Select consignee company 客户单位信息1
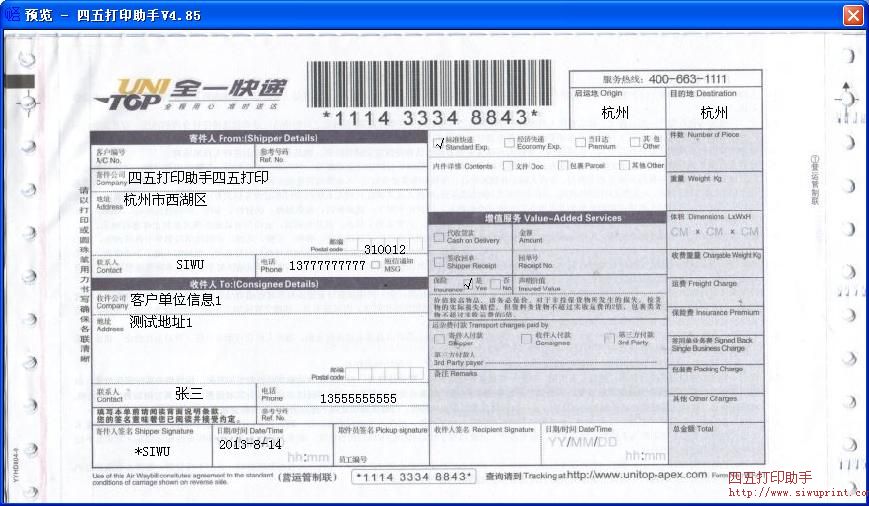869x506 pixels. coord(176,300)
